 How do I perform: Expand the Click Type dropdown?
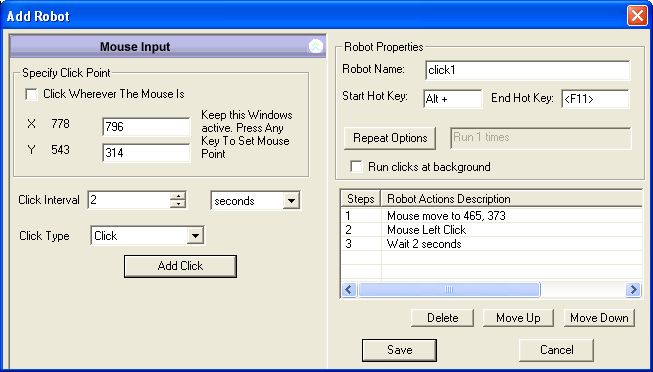pyautogui.click(x=195, y=236)
